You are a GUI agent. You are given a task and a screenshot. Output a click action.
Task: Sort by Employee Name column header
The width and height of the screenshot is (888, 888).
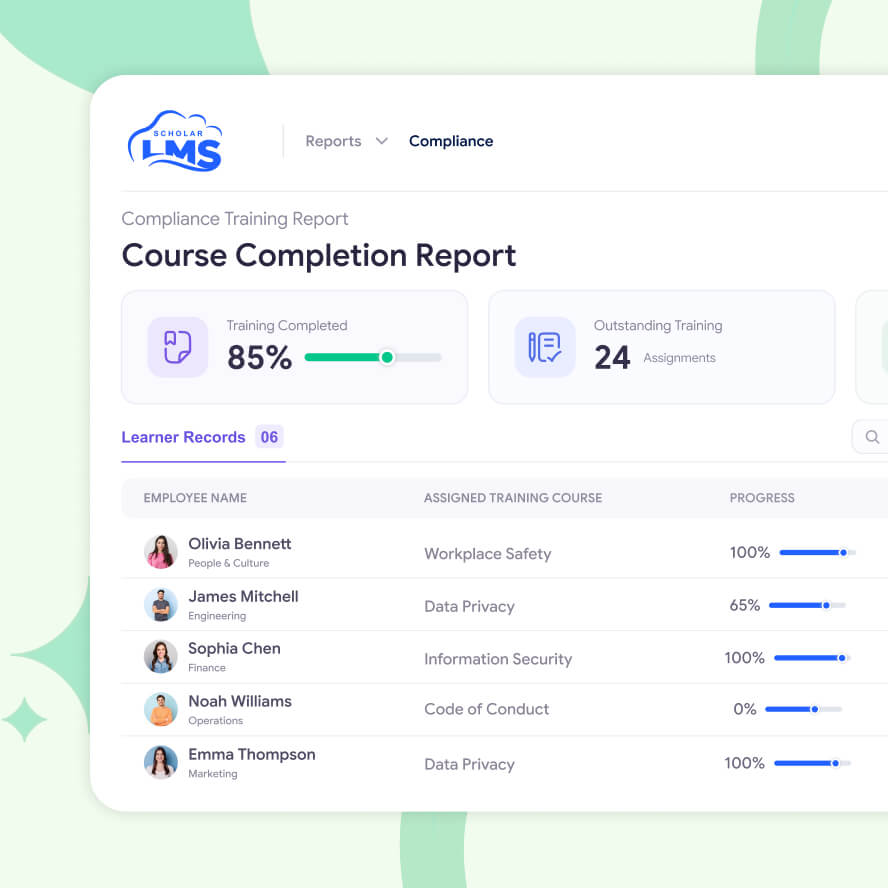pos(195,498)
